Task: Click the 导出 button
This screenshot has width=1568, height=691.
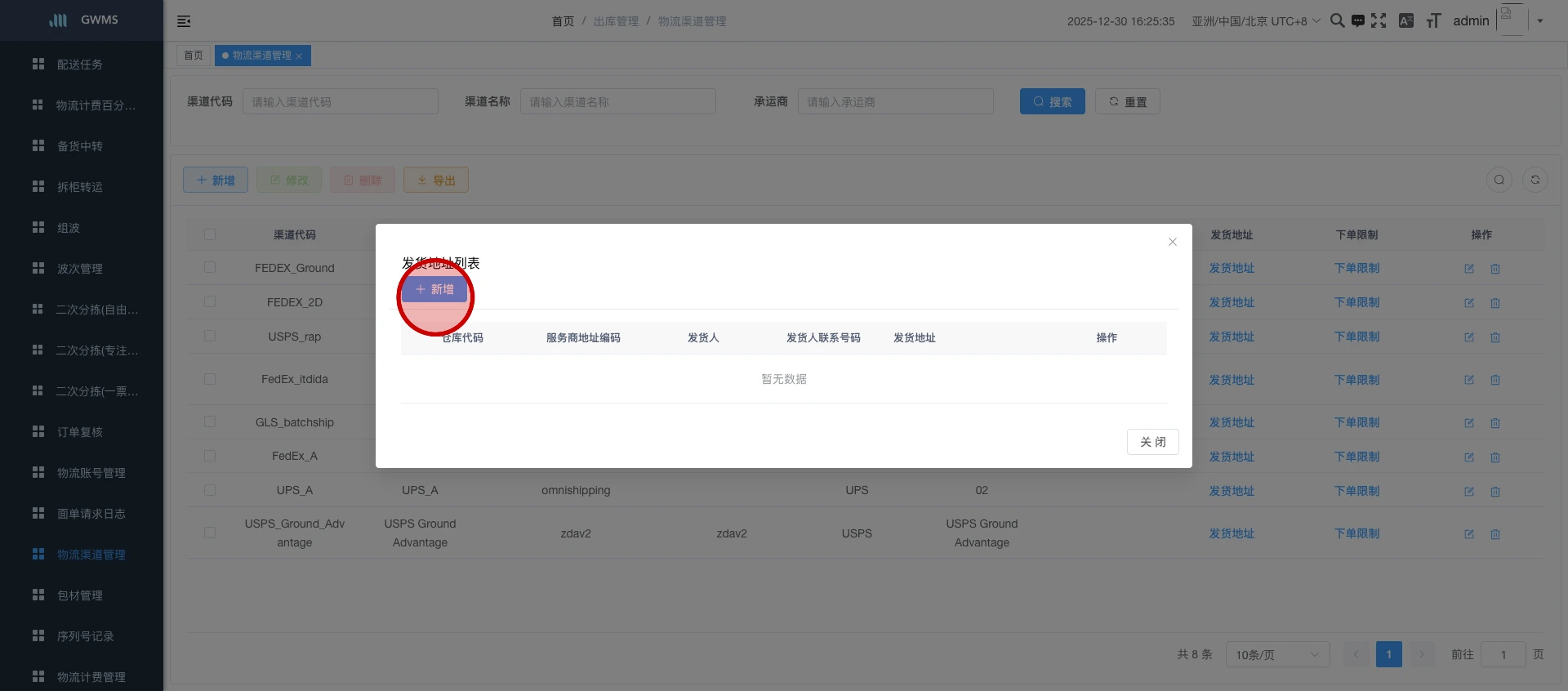Action: pyautogui.click(x=436, y=180)
